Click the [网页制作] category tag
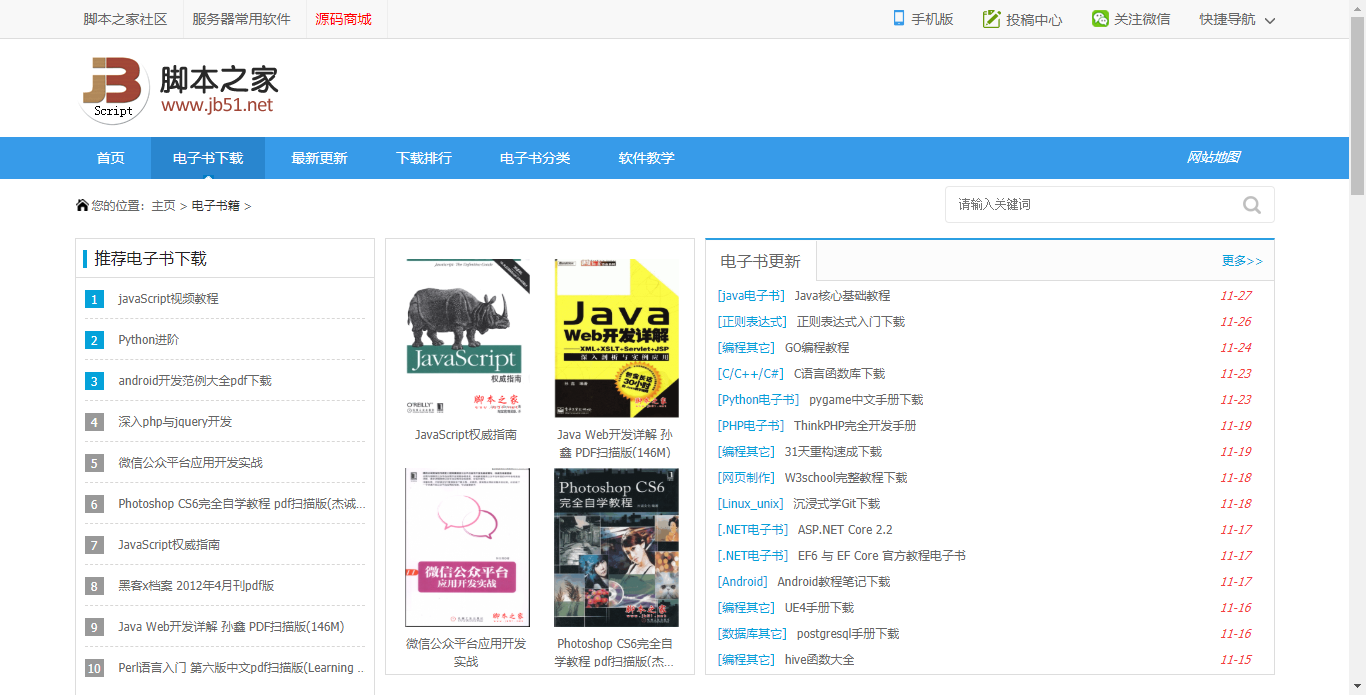The width and height of the screenshot is (1366, 695). coord(745,478)
